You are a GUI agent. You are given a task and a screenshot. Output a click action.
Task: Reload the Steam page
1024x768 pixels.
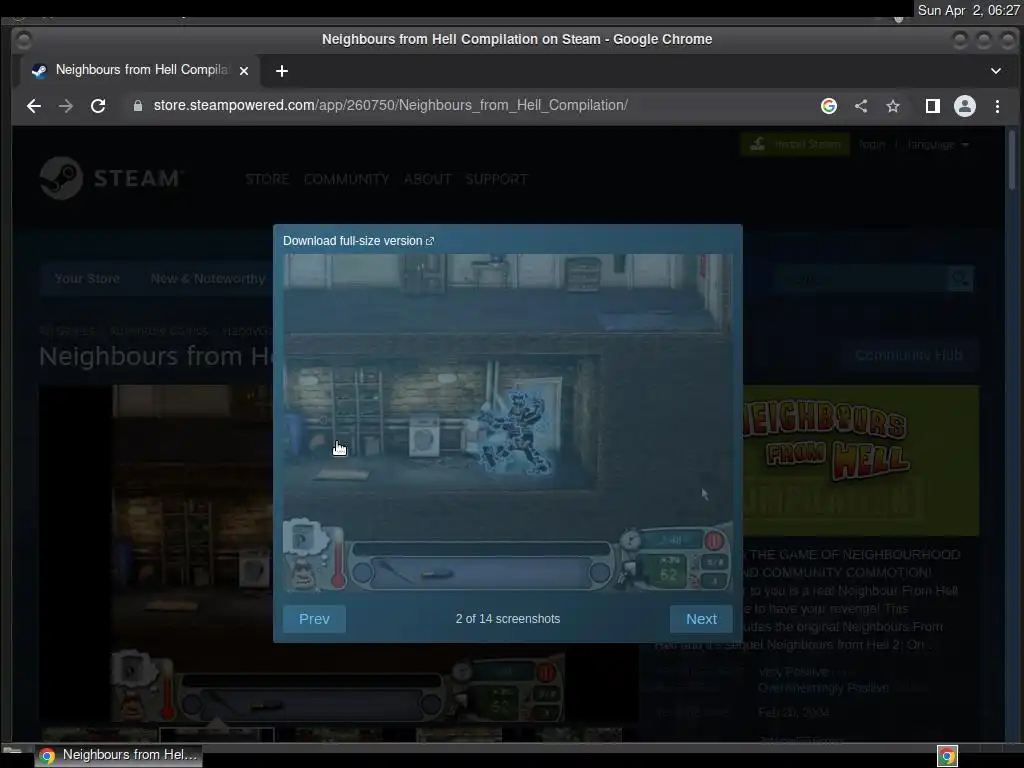click(98, 106)
